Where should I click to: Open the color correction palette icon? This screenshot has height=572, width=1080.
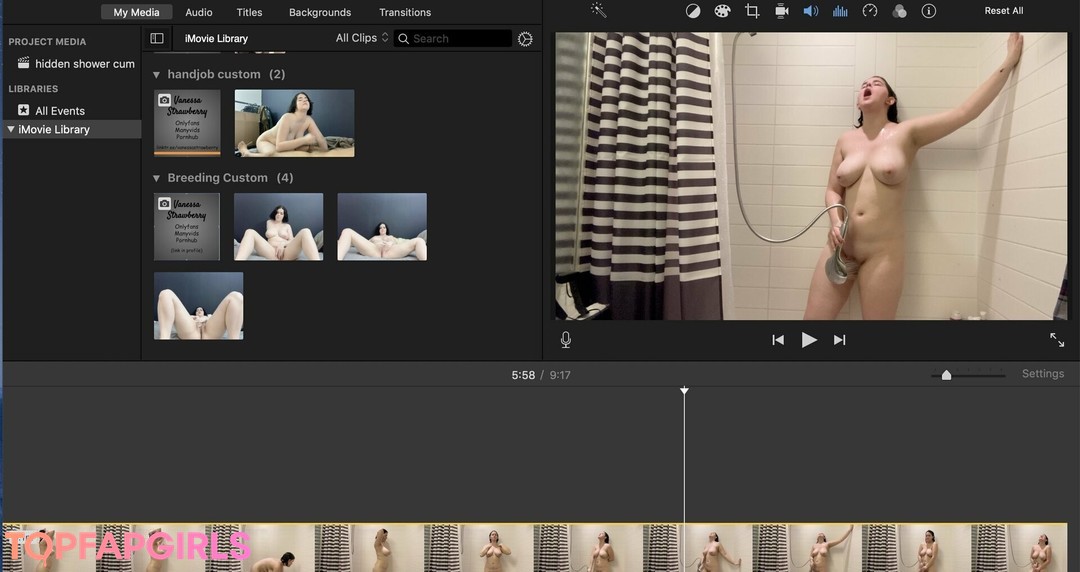(x=722, y=11)
